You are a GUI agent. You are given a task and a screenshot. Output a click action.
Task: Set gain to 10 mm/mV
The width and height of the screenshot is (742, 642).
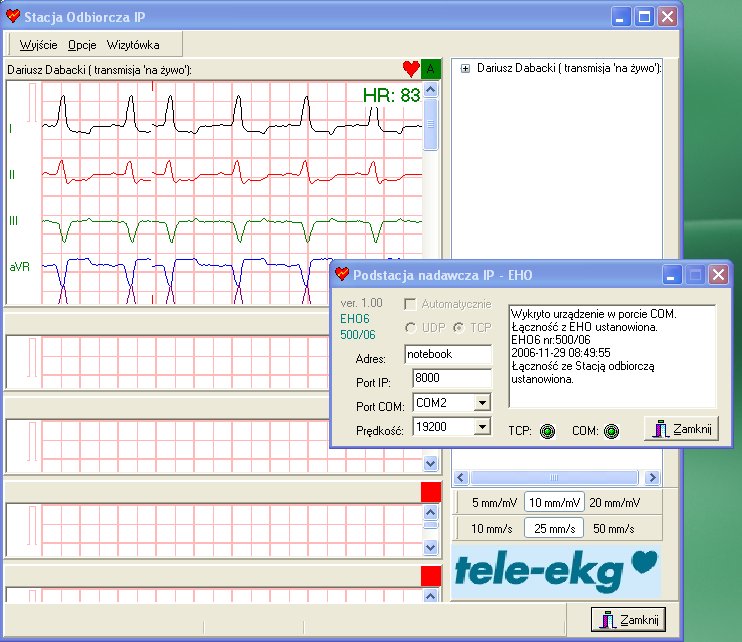(x=554, y=502)
